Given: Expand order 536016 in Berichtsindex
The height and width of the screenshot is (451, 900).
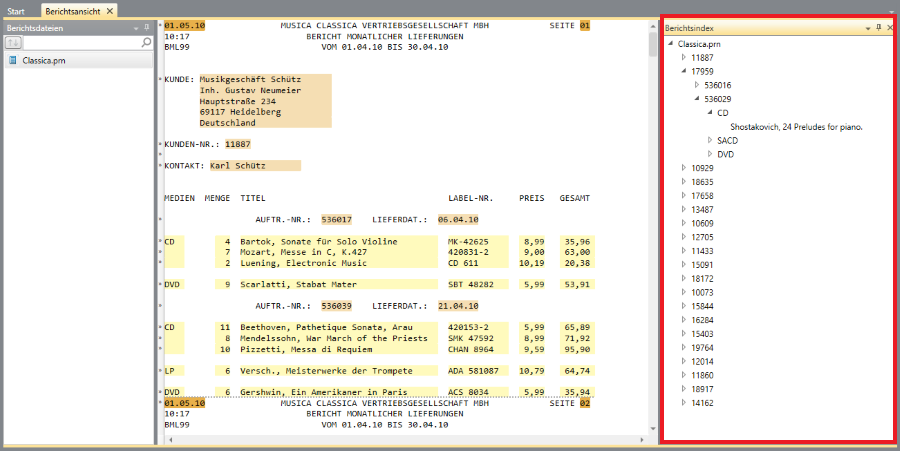Looking at the screenshot, I should 697,86.
